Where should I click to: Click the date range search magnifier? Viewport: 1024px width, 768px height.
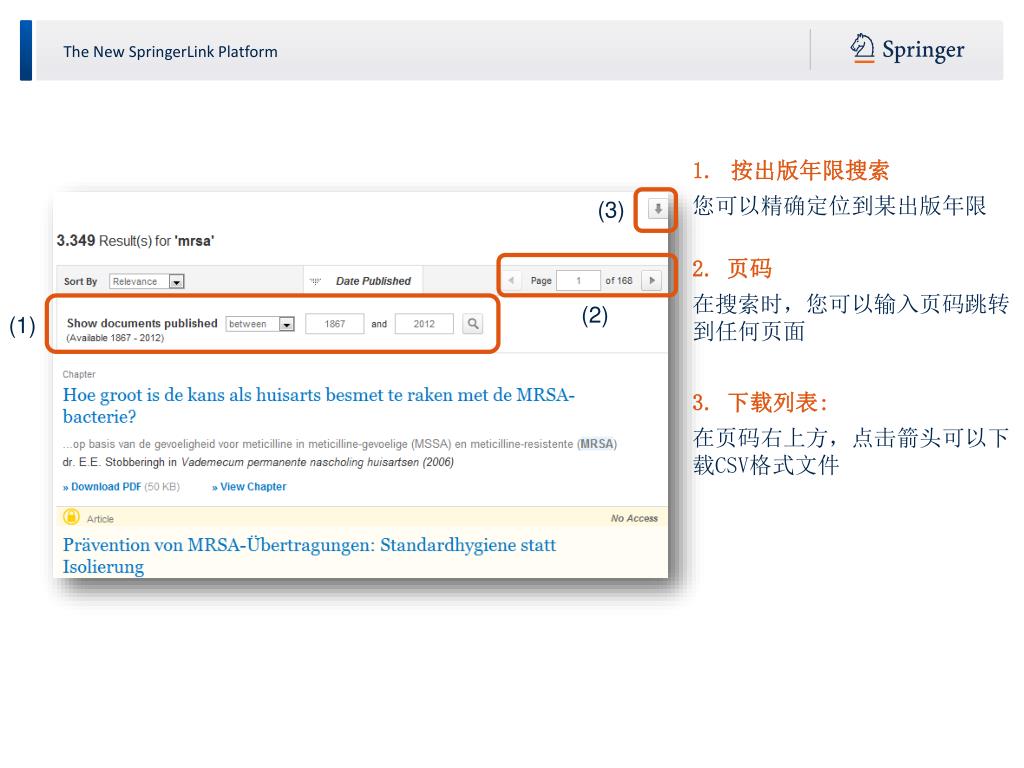(x=473, y=323)
